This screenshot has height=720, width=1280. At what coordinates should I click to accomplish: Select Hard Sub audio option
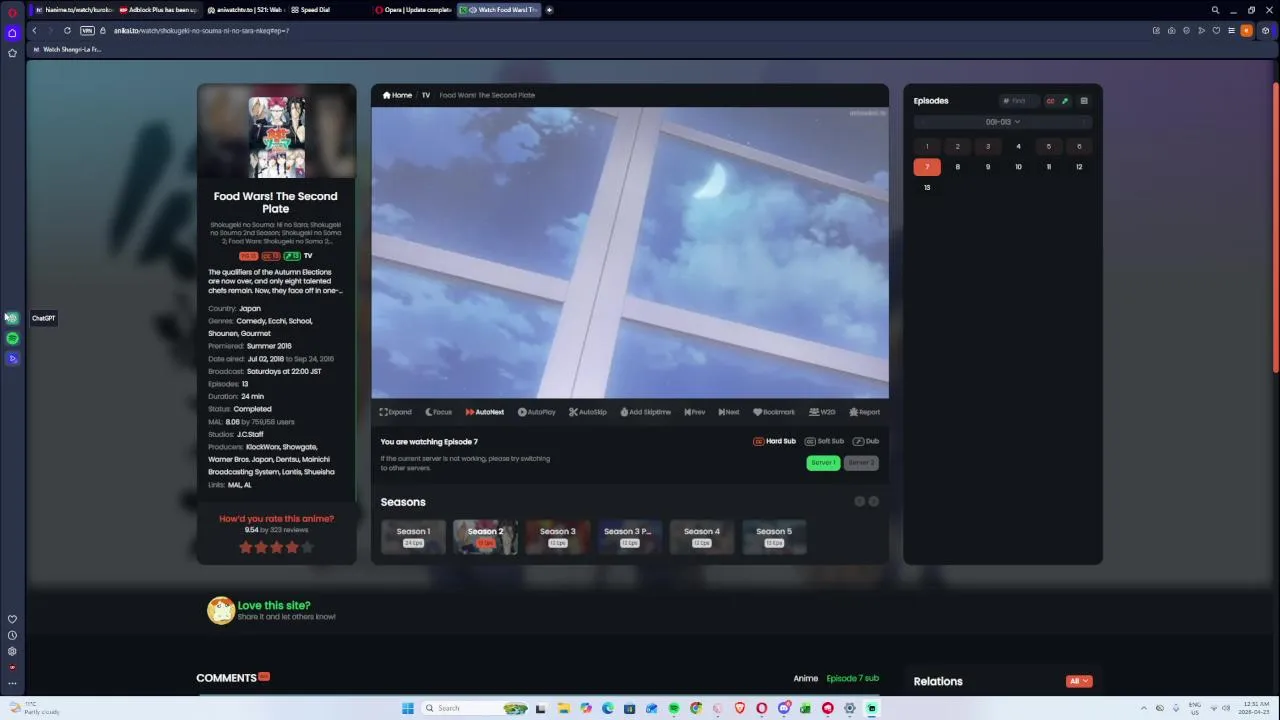click(x=775, y=441)
